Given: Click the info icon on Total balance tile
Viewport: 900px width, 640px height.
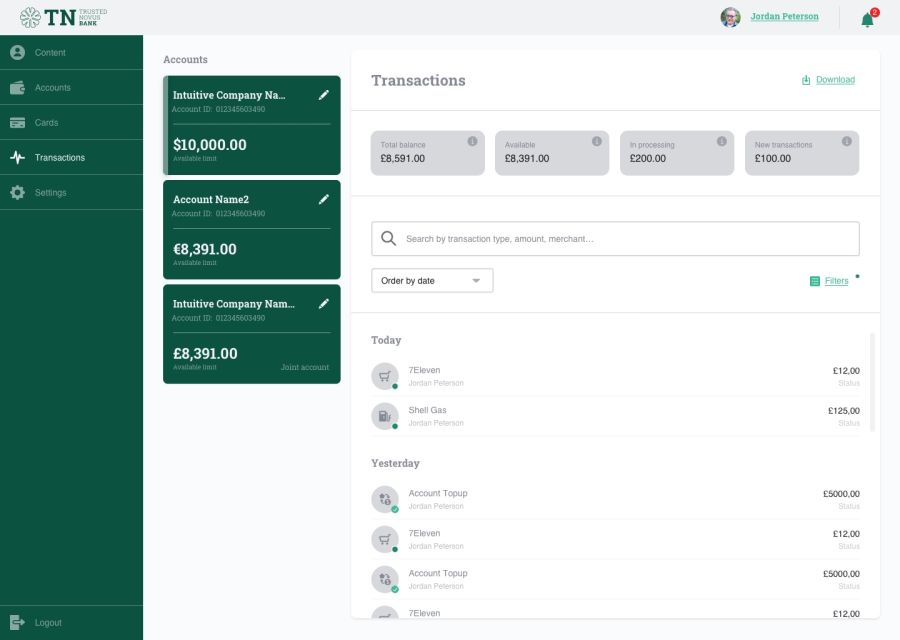Looking at the screenshot, I should click(x=472, y=142).
